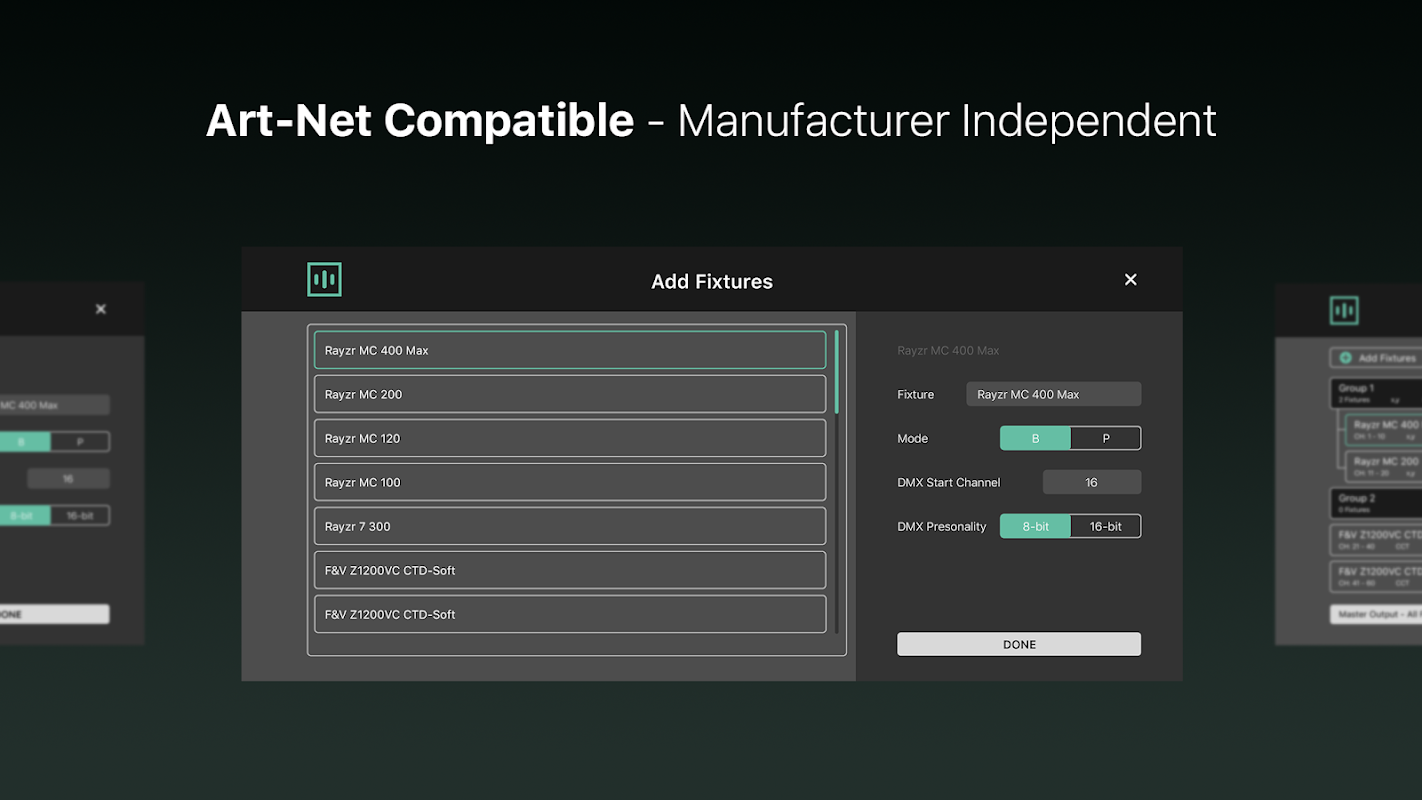Click the DMX Presonality label
Screen dimensions: 1422x800
[942, 526]
